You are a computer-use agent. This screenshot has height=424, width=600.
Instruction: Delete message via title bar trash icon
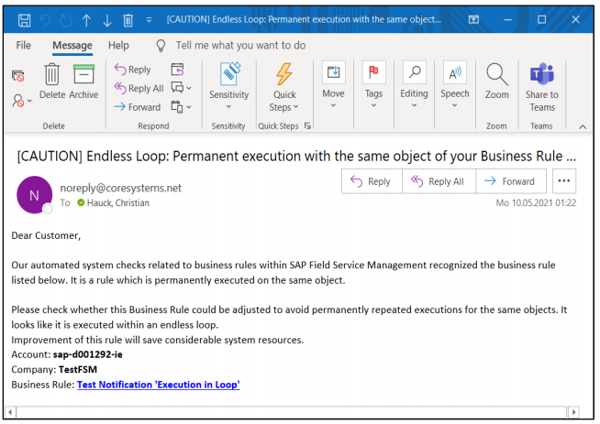click(128, 20)
